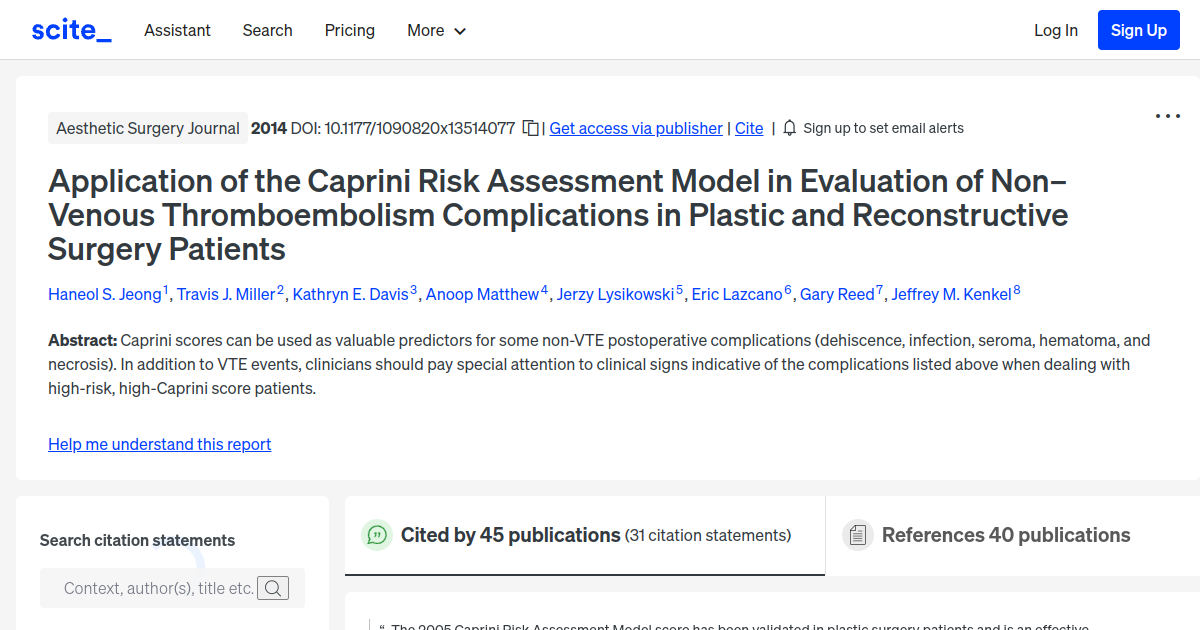
Task: Open author superscript 8 affiliation for Jeffrey M. Kenkel
Action: click(x=1016, y=287)
